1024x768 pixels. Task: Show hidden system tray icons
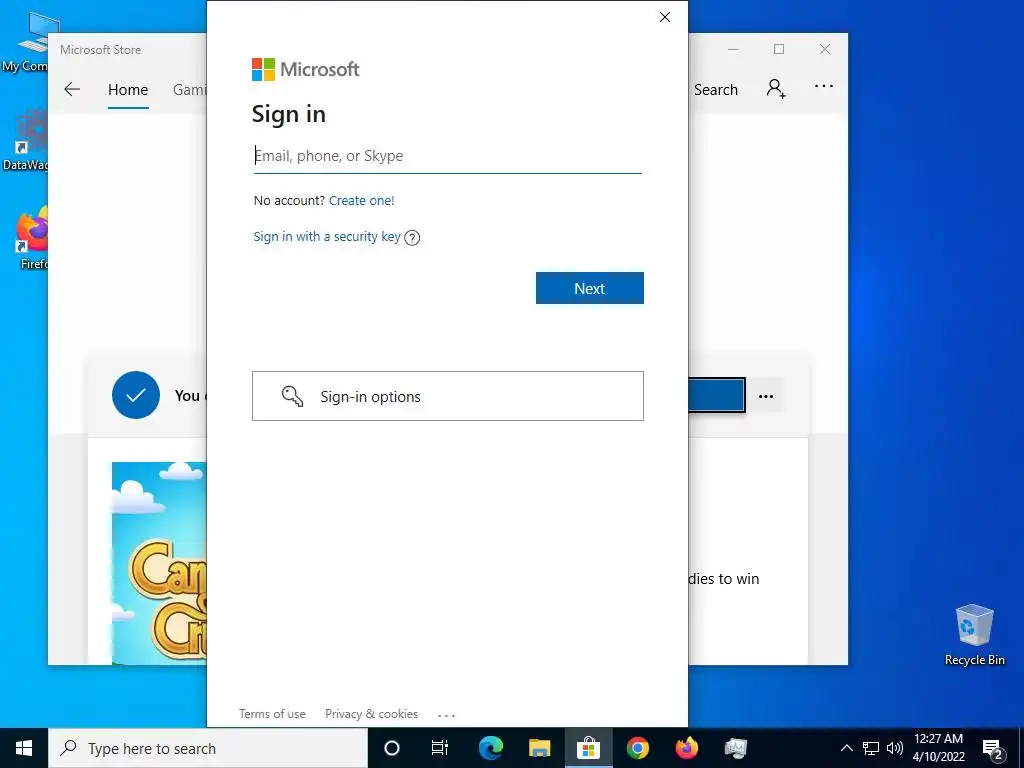(x=846, y=748)
